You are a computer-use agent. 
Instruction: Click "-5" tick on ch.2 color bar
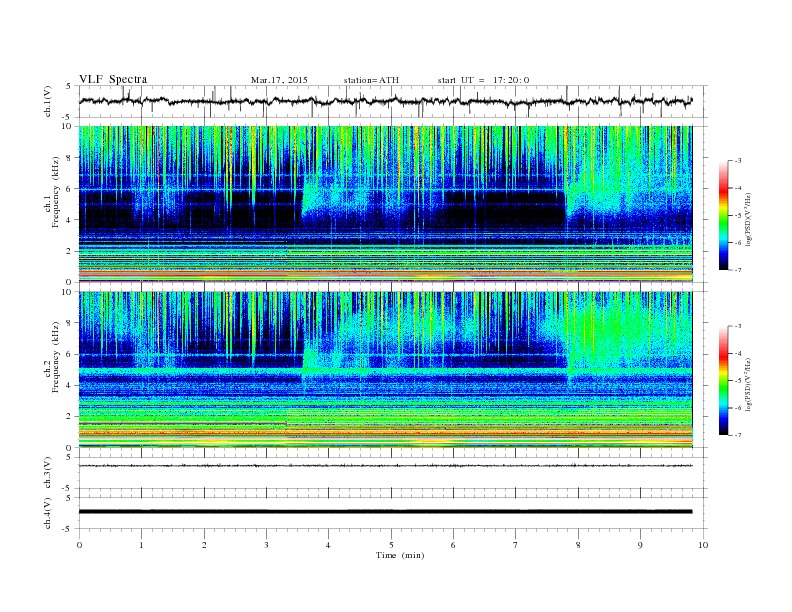(737, 380)
